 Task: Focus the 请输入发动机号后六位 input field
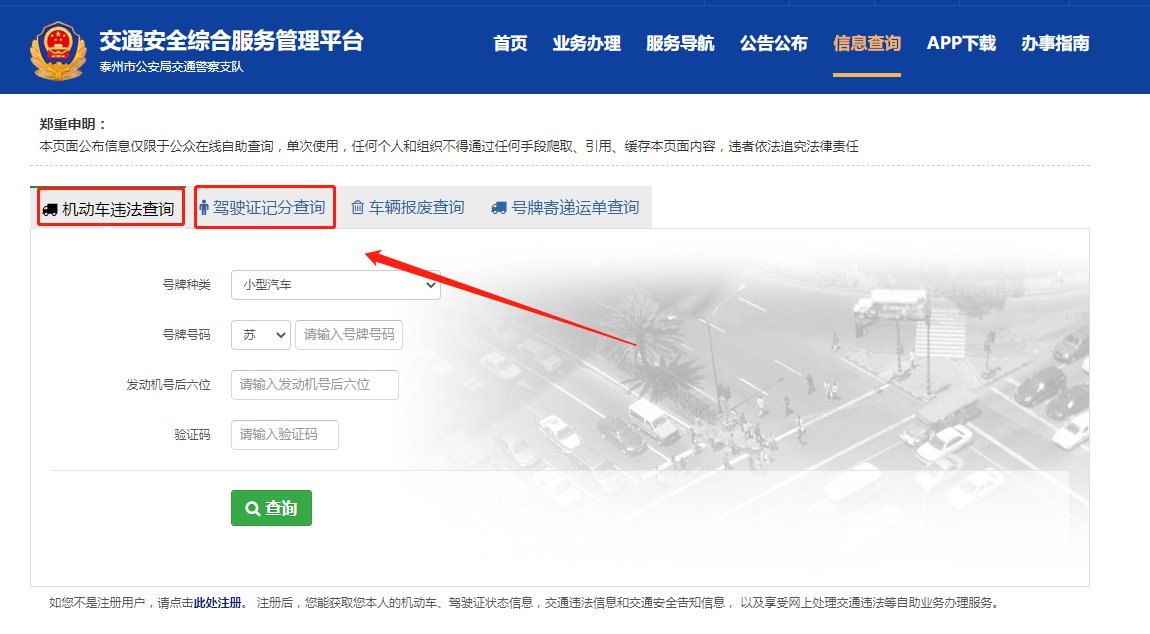pos(315,385)
